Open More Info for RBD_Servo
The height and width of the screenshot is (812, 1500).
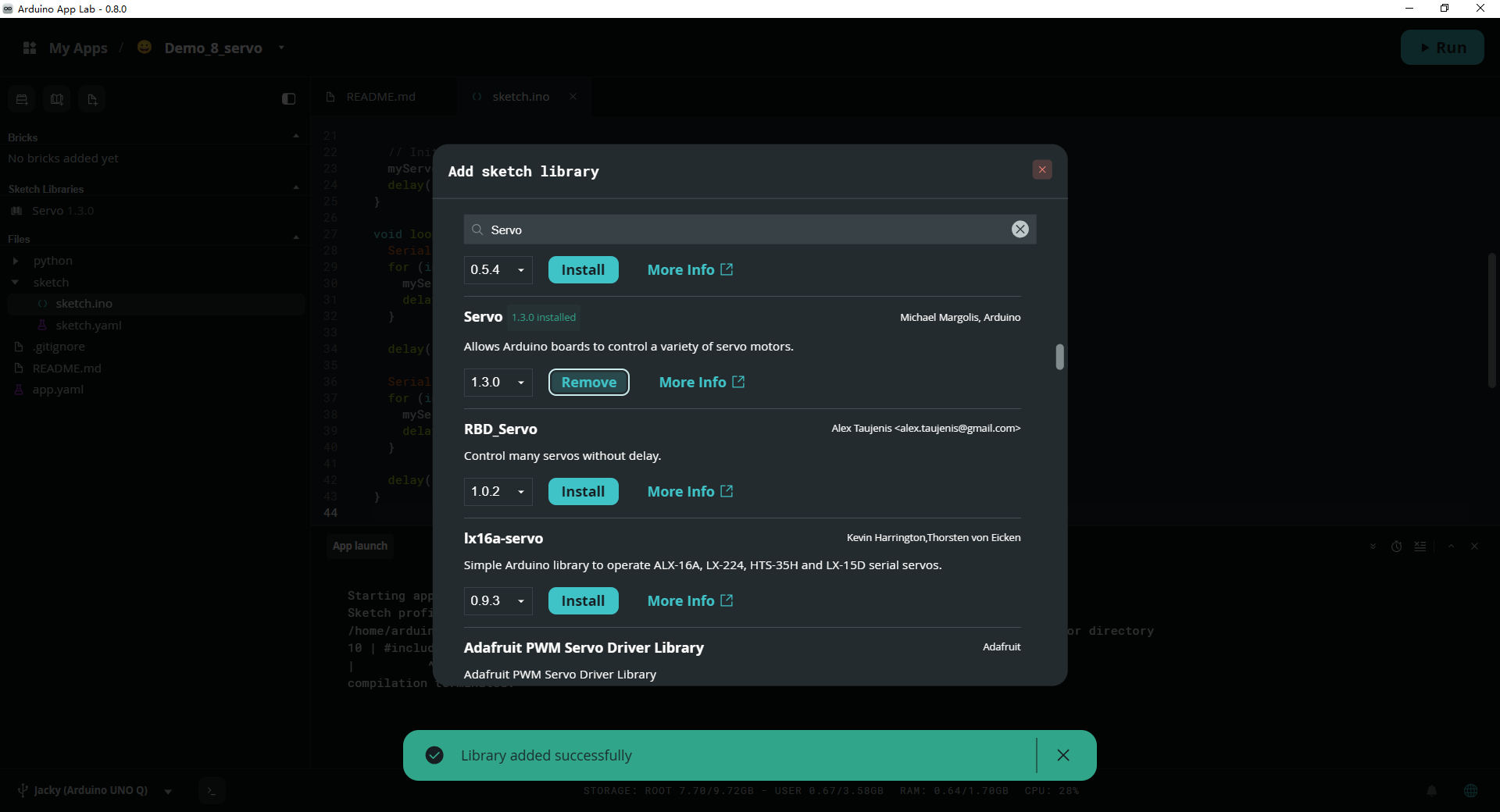click(x=690, y=491)
